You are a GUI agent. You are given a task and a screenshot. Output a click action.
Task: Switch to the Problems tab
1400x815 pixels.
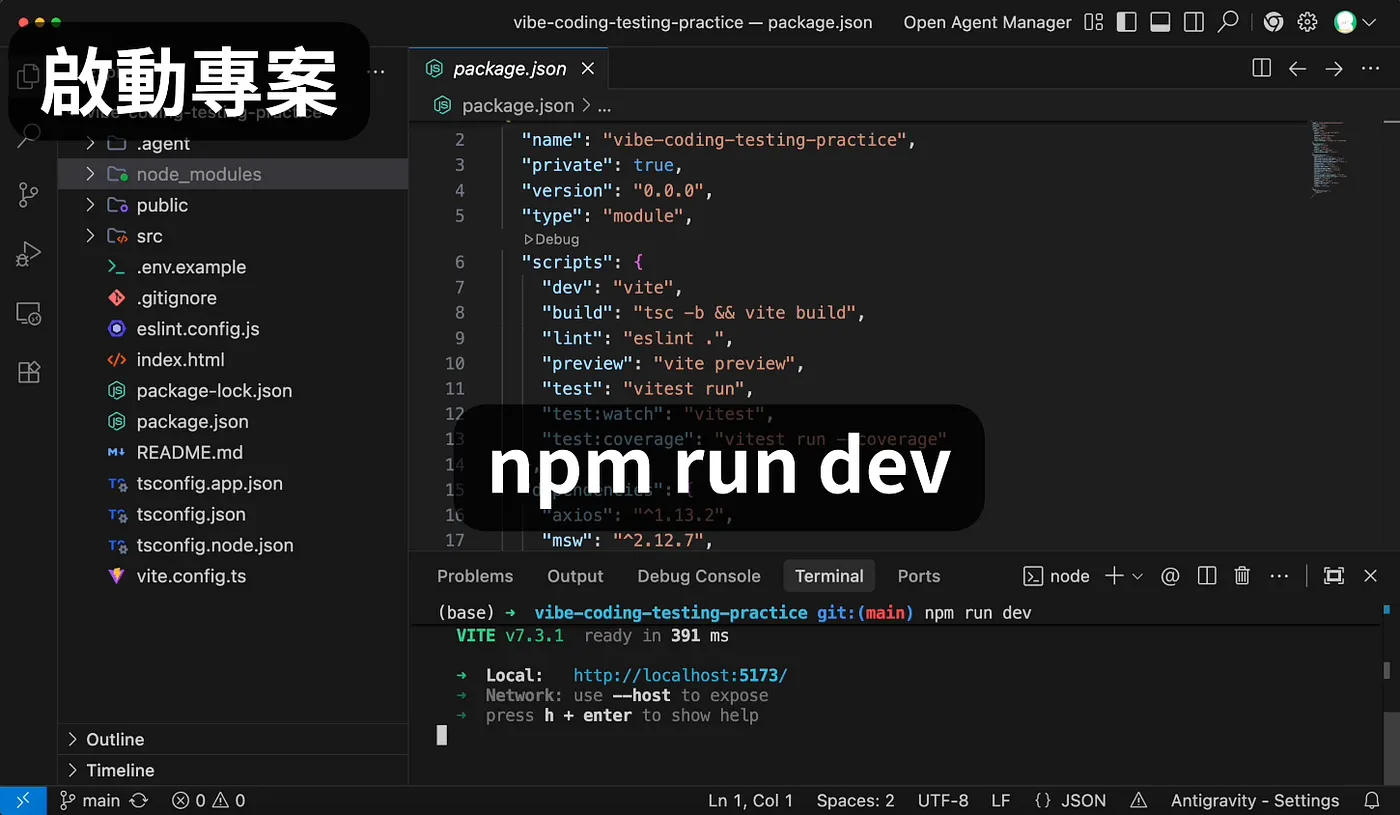pyautogui.click(x=475, y=576)
